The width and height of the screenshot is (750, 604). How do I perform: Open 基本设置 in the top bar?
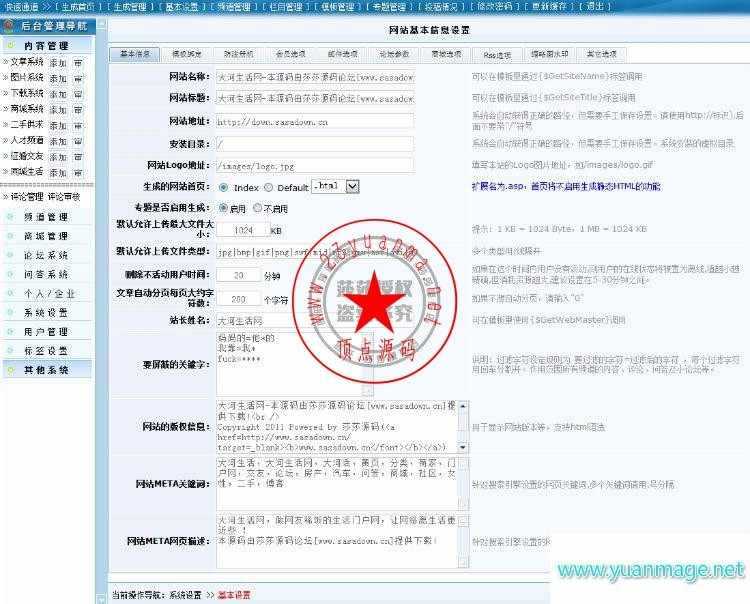(x=182, y=7)
